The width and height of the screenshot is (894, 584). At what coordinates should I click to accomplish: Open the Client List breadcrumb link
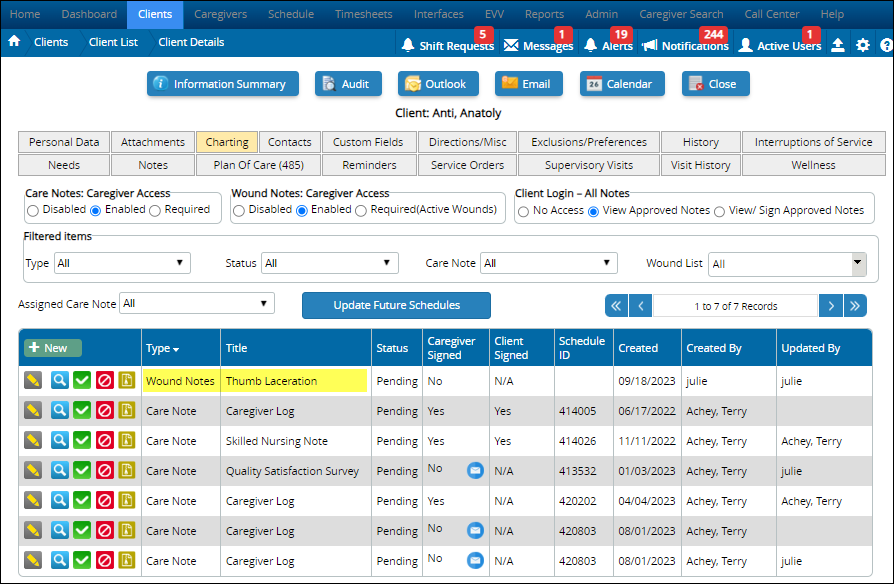point(113,42)
